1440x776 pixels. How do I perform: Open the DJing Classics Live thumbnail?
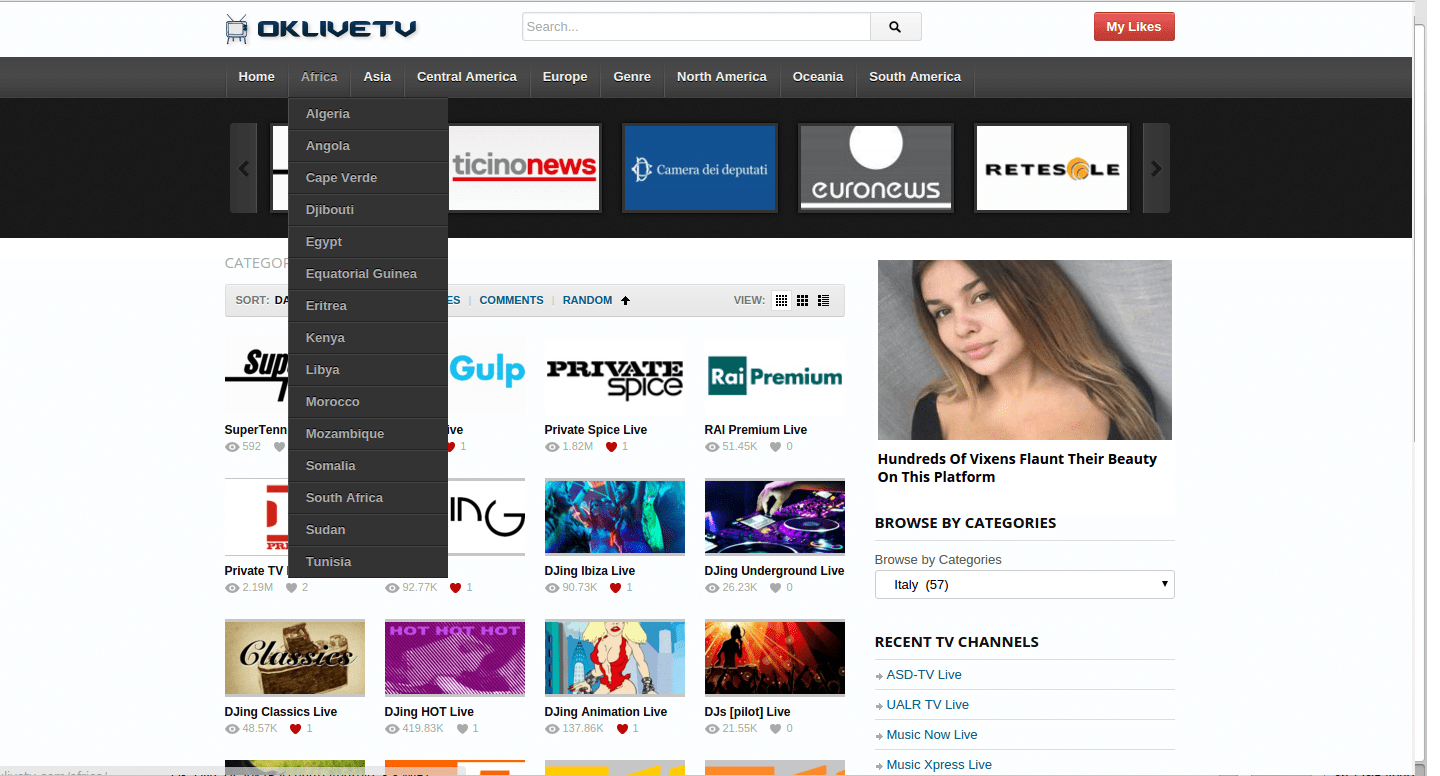click(295, 658)
